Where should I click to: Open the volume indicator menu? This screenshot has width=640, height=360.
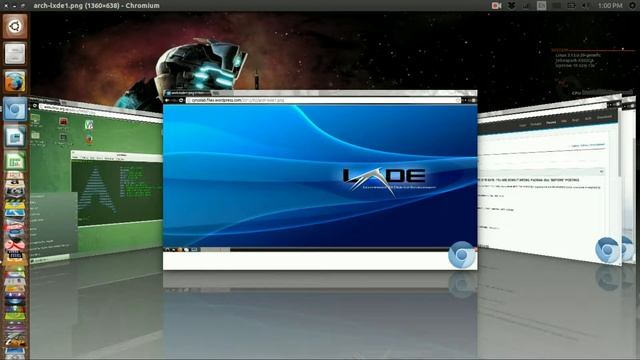[x=586, y=6]
